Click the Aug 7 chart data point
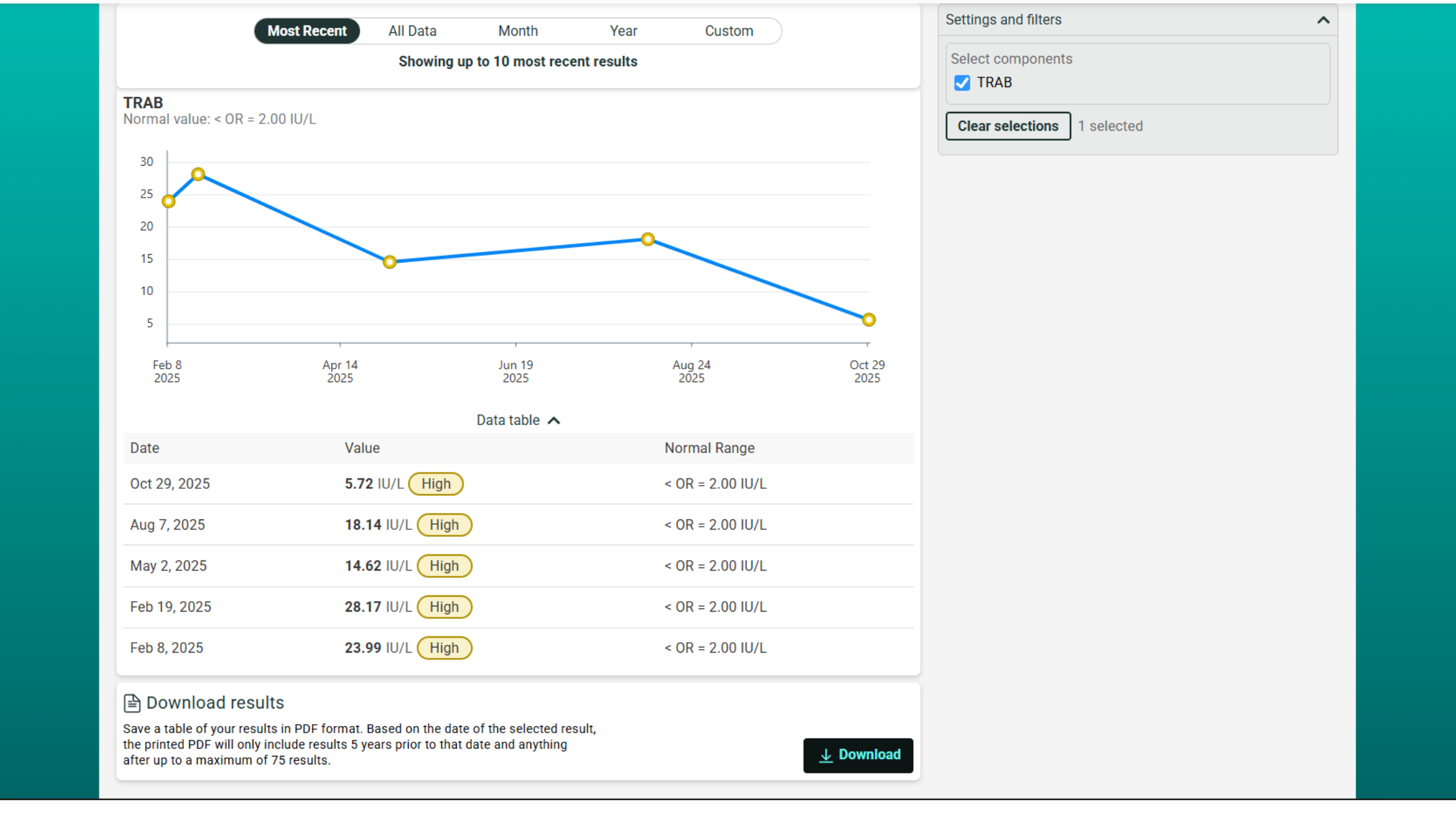Viewport: 1456px width, 819px height. point(647,239)
